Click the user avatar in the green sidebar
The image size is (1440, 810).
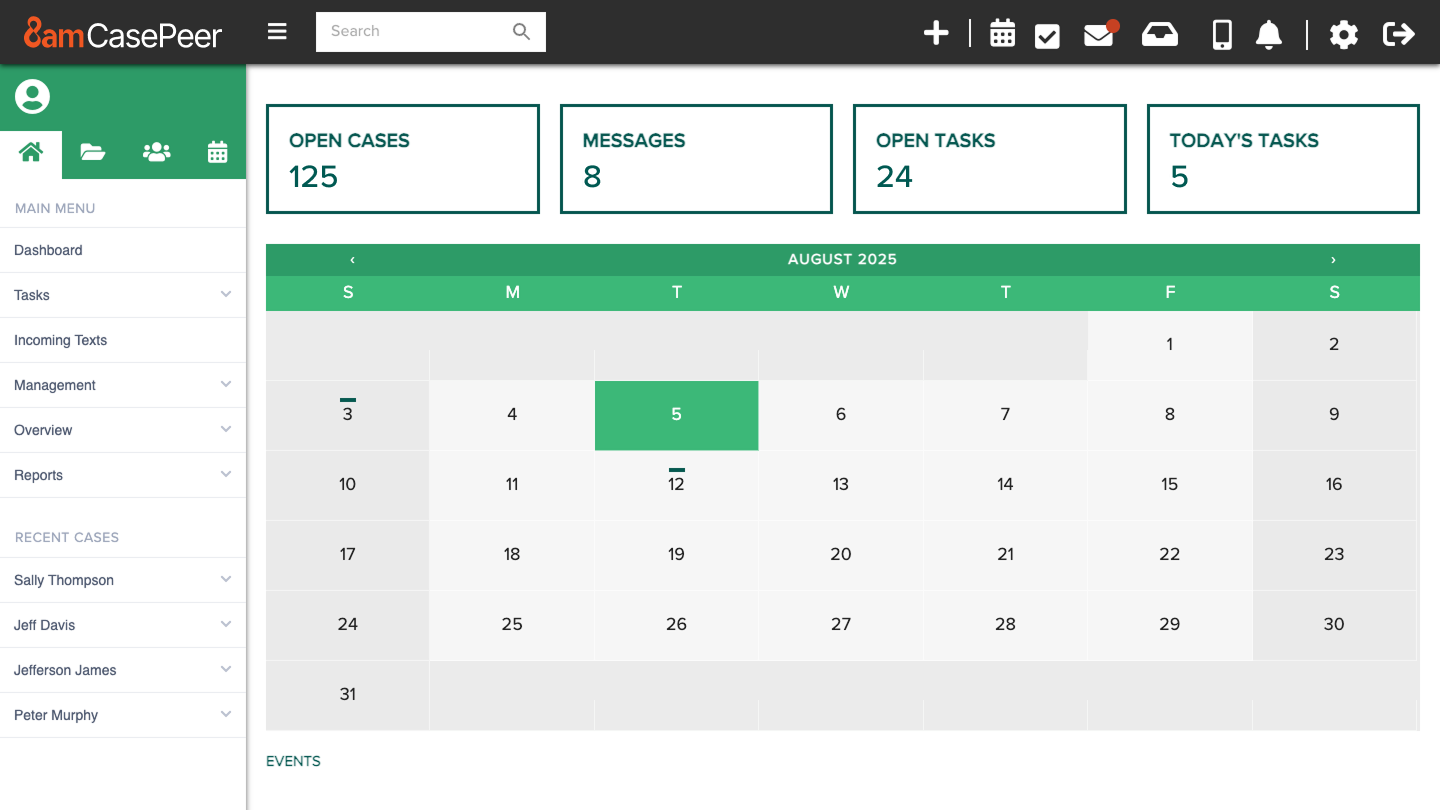coord(31,97)
